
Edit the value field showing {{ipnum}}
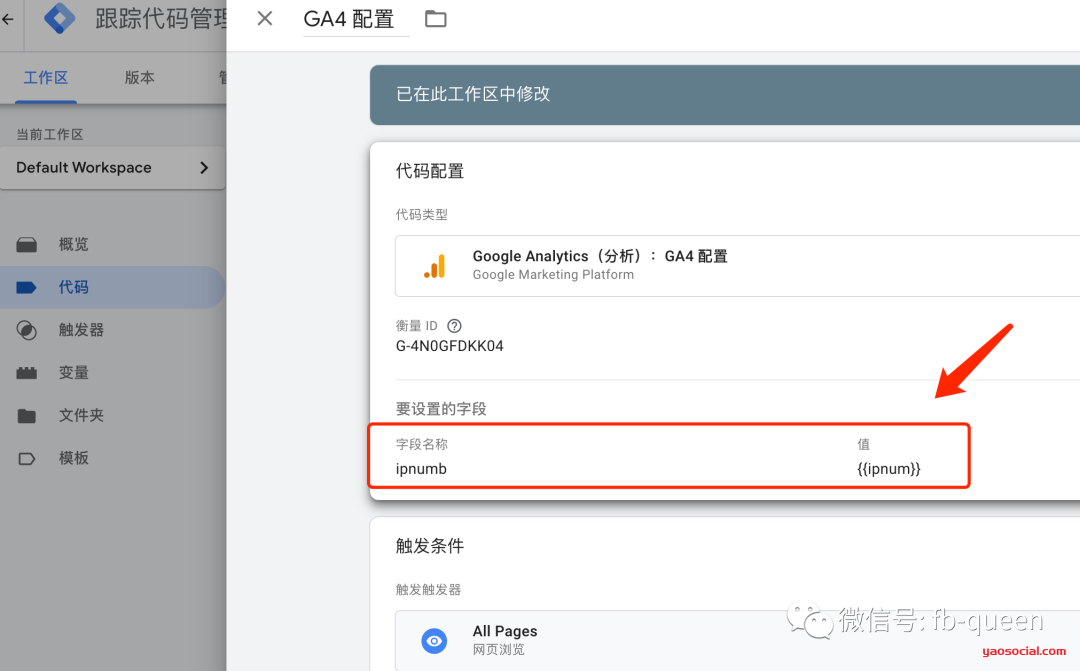coord(889,468)
